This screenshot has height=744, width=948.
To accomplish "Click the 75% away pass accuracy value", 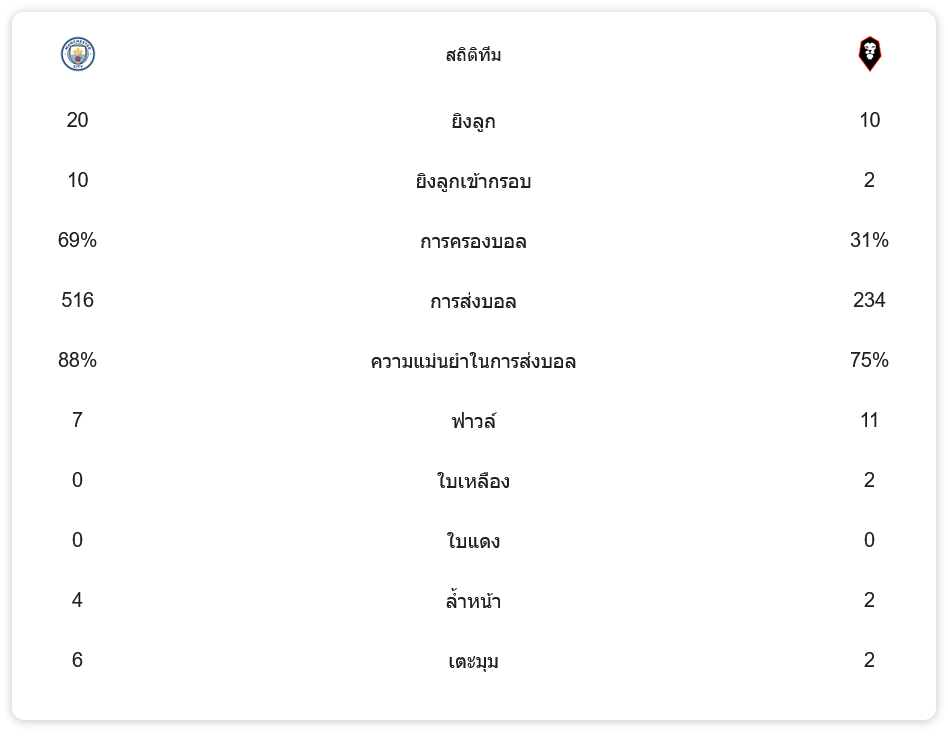I will pyautogui.click(x=869, y=360).
